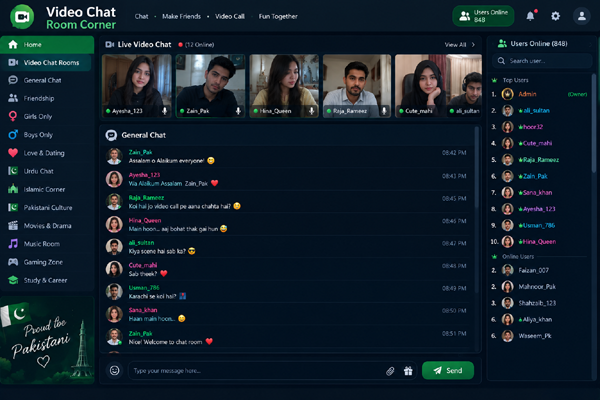Open Hina_Queen video thumbnail

pyautogui.click(x=284, y=86)
